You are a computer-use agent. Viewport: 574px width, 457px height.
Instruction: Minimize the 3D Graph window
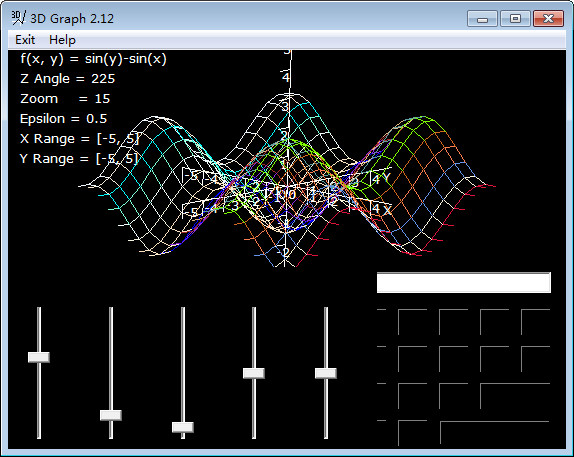pos(482,18)
